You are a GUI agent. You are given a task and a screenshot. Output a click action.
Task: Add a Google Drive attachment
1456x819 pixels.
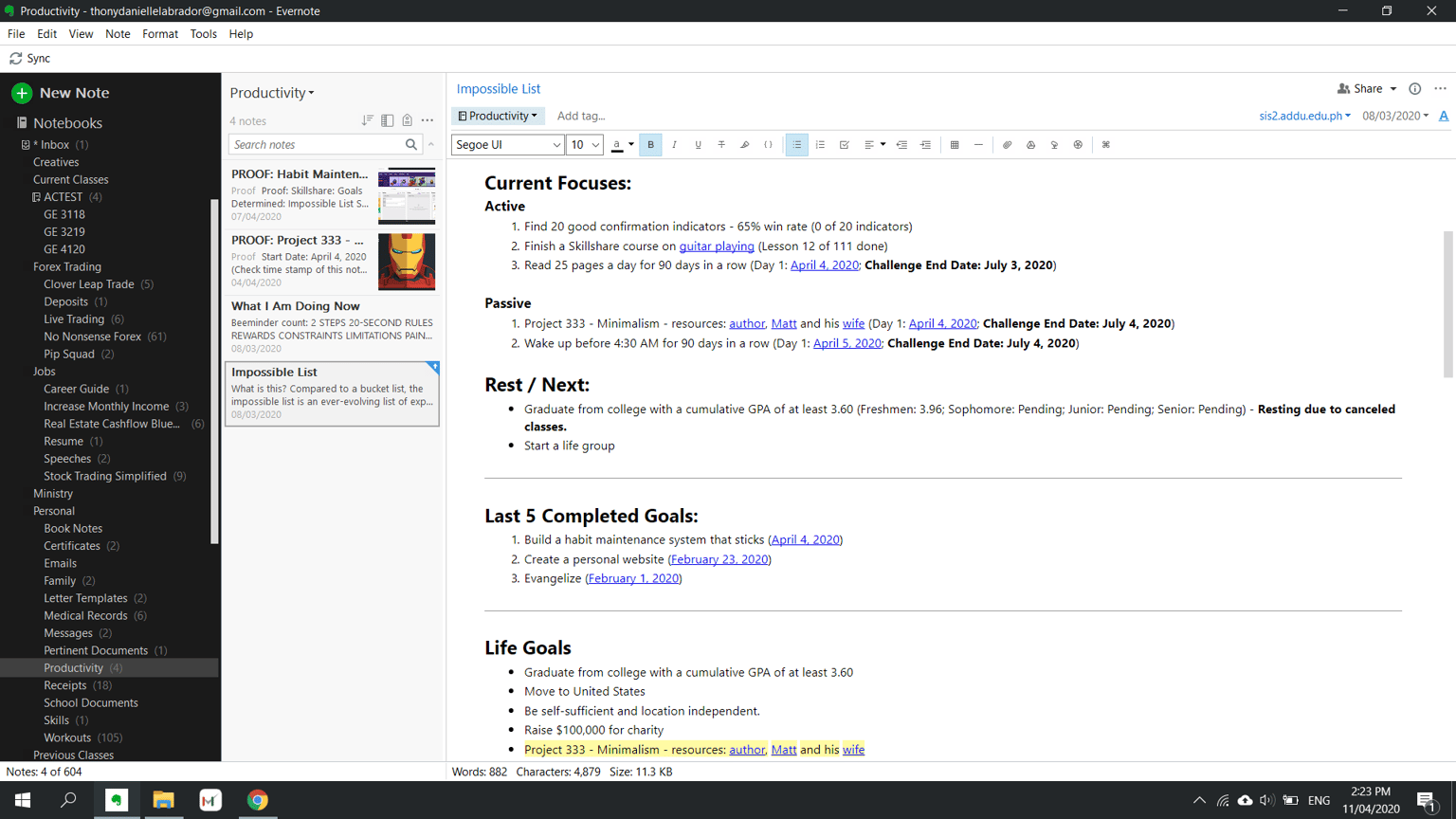click(x=1030, y=145)
